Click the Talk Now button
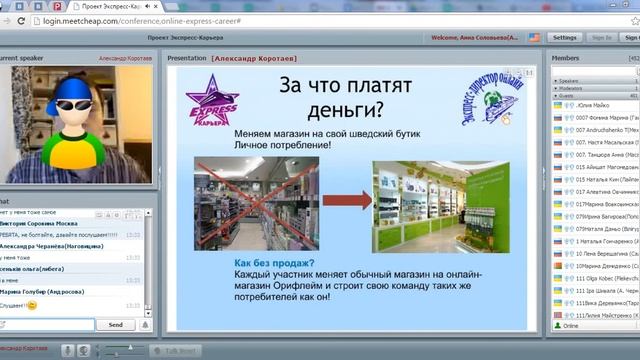Viewport: 640px width, 360px height. tap(176, 351)
